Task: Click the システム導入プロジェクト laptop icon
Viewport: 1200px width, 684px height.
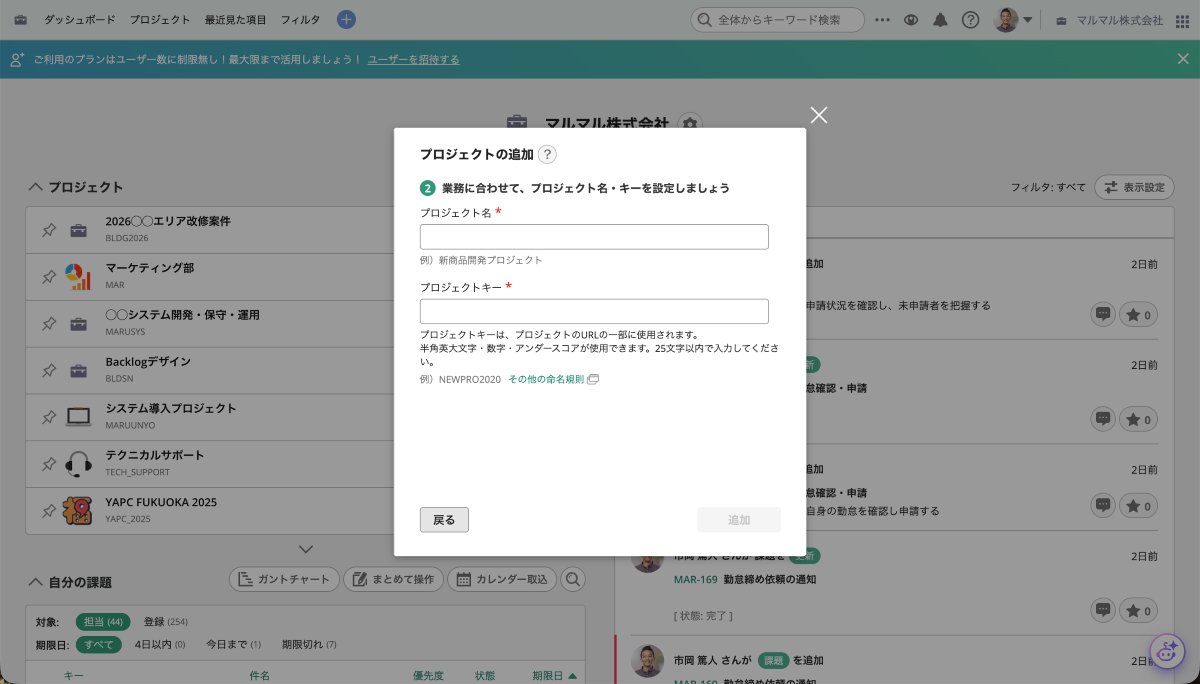Action: (78, 417)
